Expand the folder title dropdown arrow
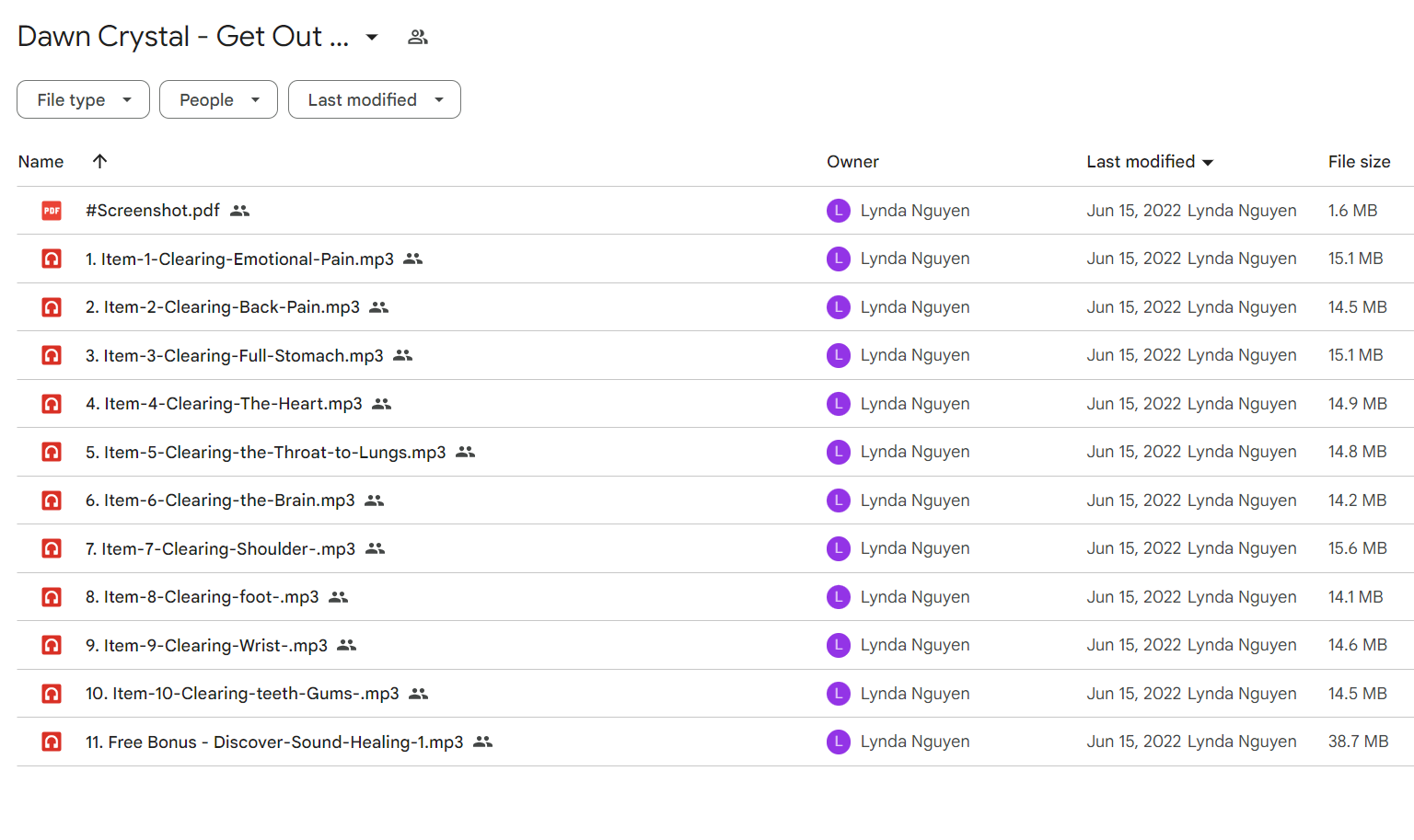Image resolution: width=1414 pixels, height=840 pixels. pyautogui.click(x=372, y=37)
